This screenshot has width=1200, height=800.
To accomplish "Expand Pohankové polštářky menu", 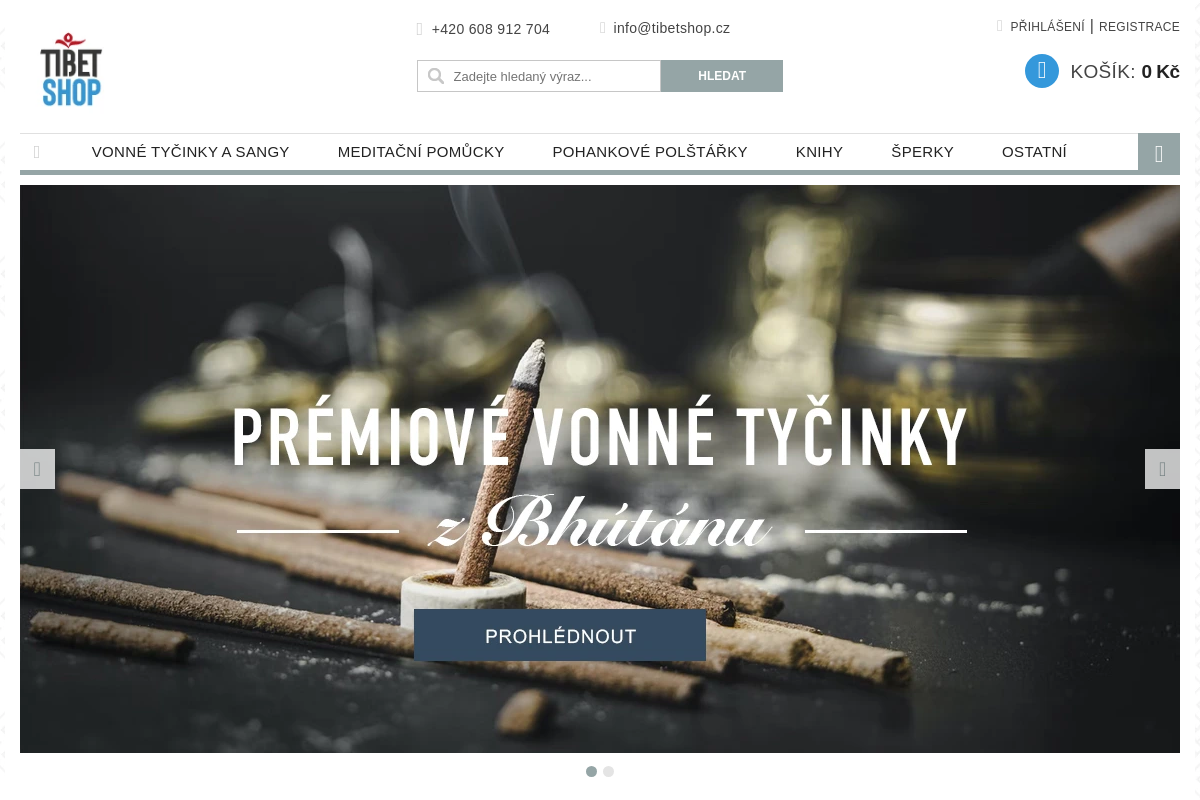I will point(650,152).
